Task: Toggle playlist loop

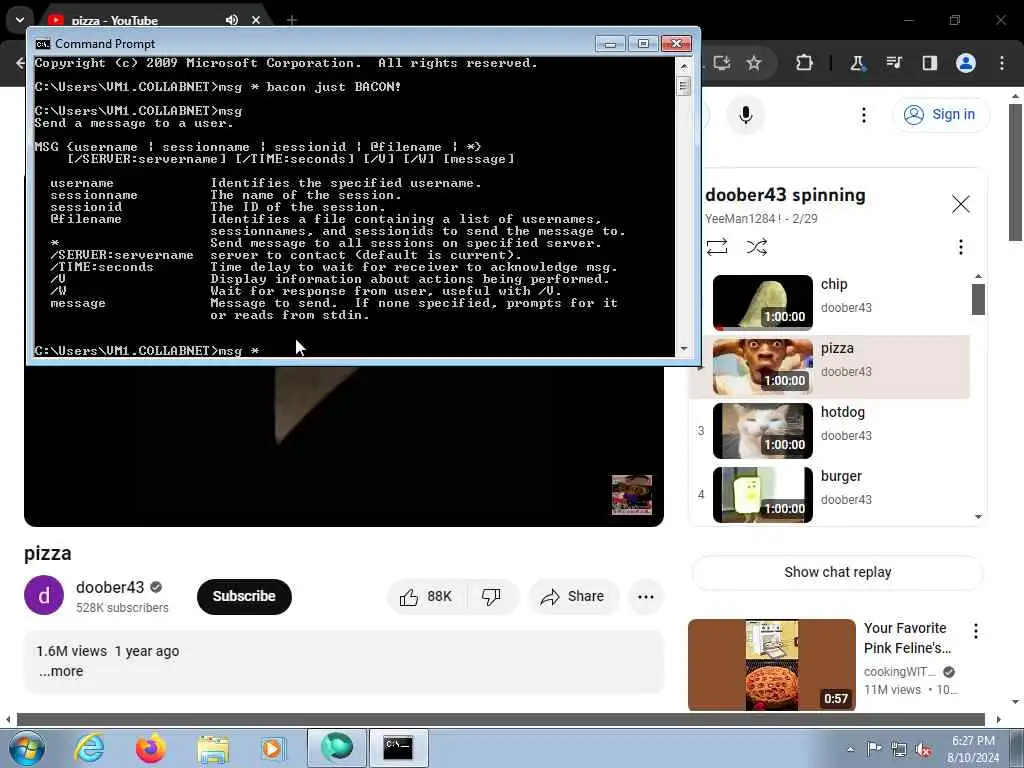Action: (716, 247)
